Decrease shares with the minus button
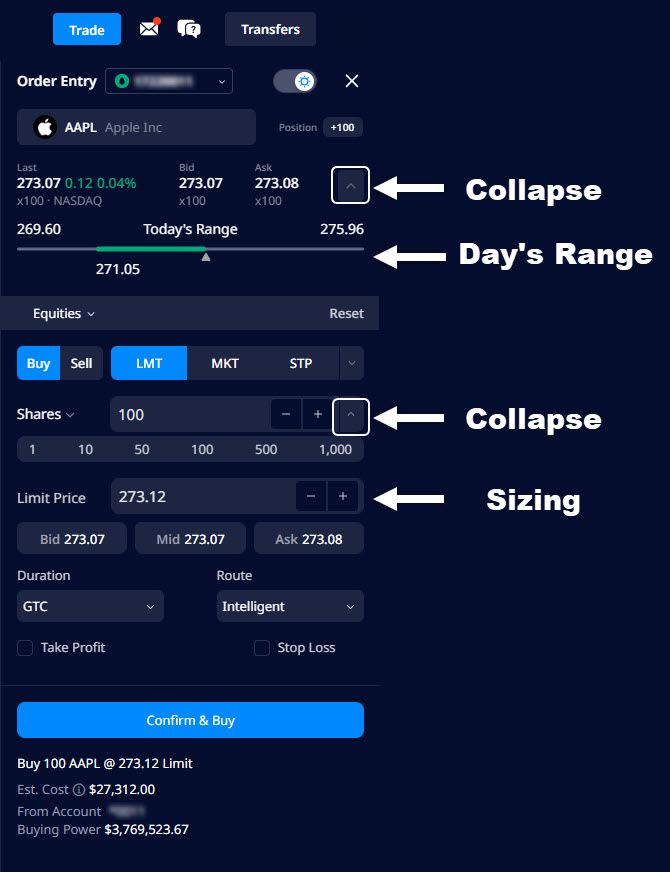Image resolution: width=670 pixels, height=872 pixels. tap(286, 414)
